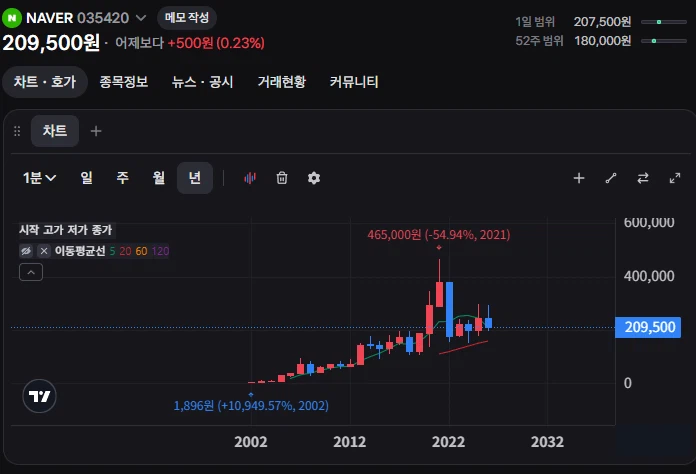Click the 1,896원 low price annotation
Viewport: 696px width, 474px height.
[251, 405]
